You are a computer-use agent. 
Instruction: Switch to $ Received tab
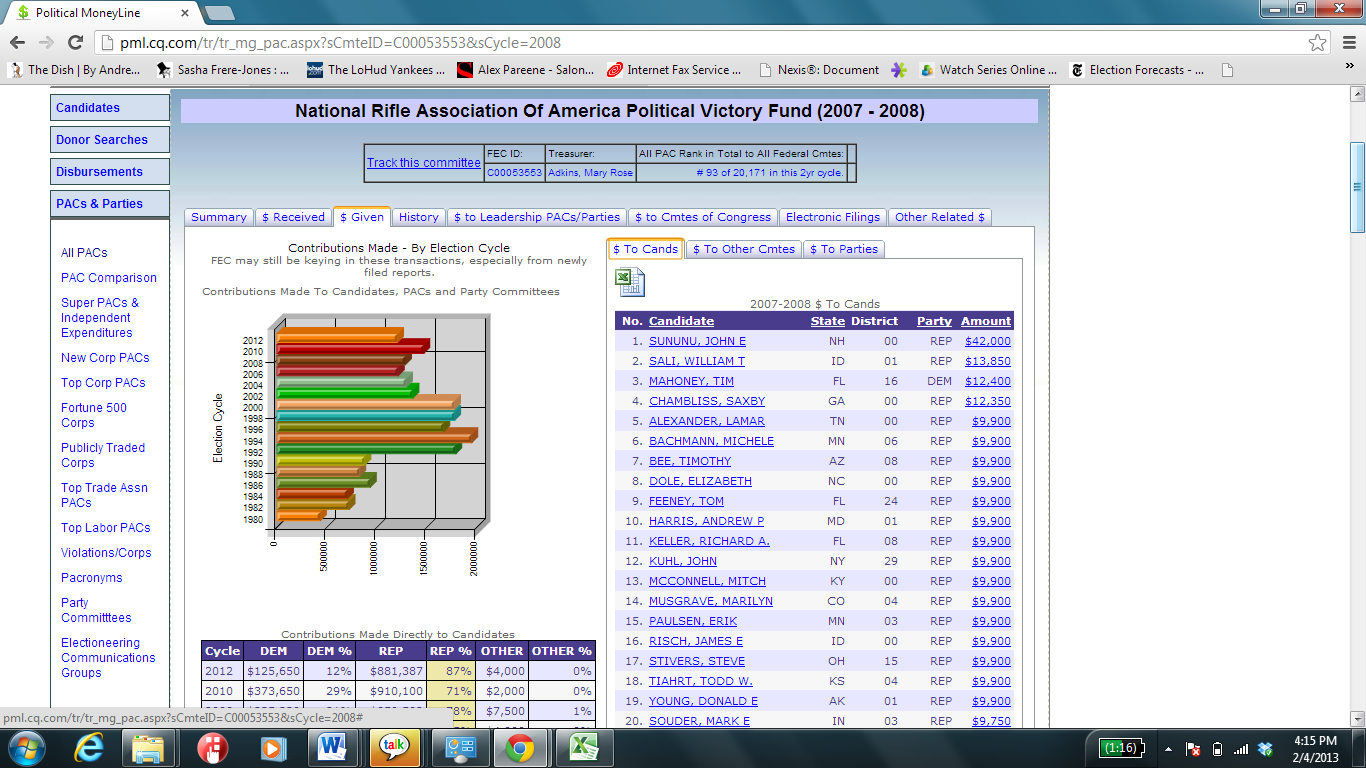tap(293, 217)
